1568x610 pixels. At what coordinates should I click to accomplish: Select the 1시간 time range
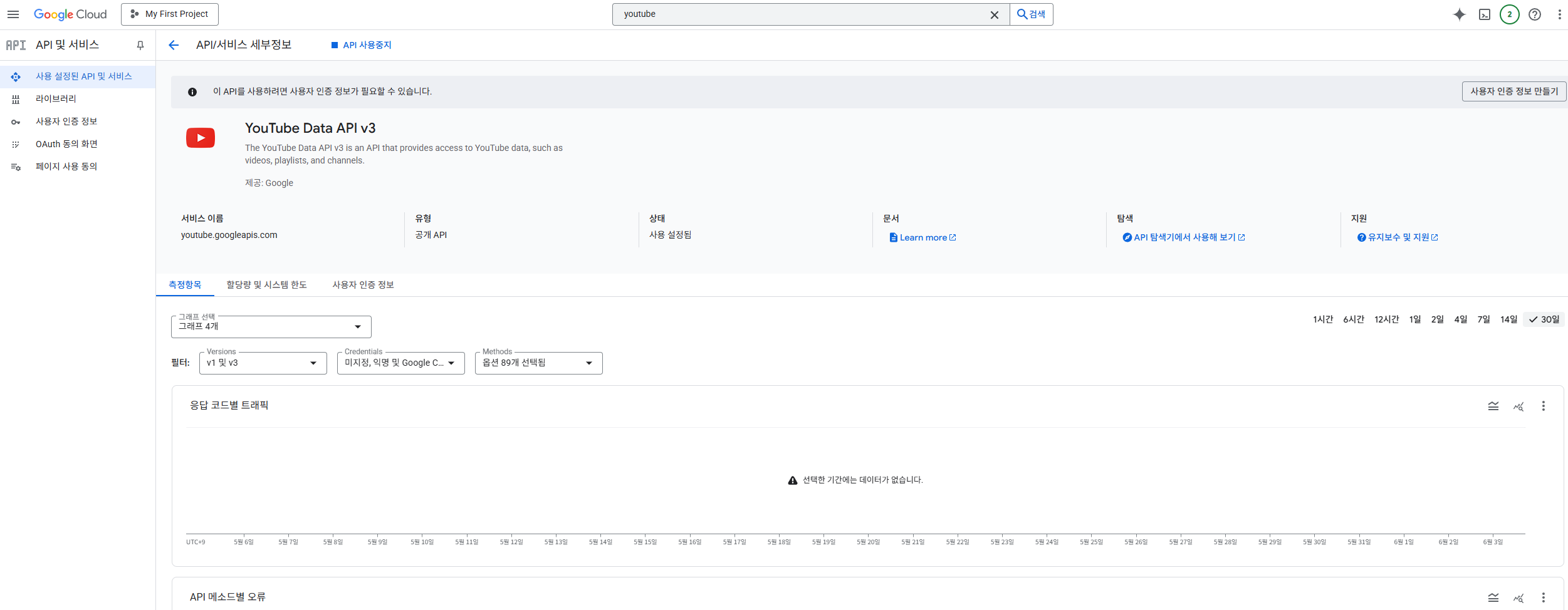(1323, 319)
